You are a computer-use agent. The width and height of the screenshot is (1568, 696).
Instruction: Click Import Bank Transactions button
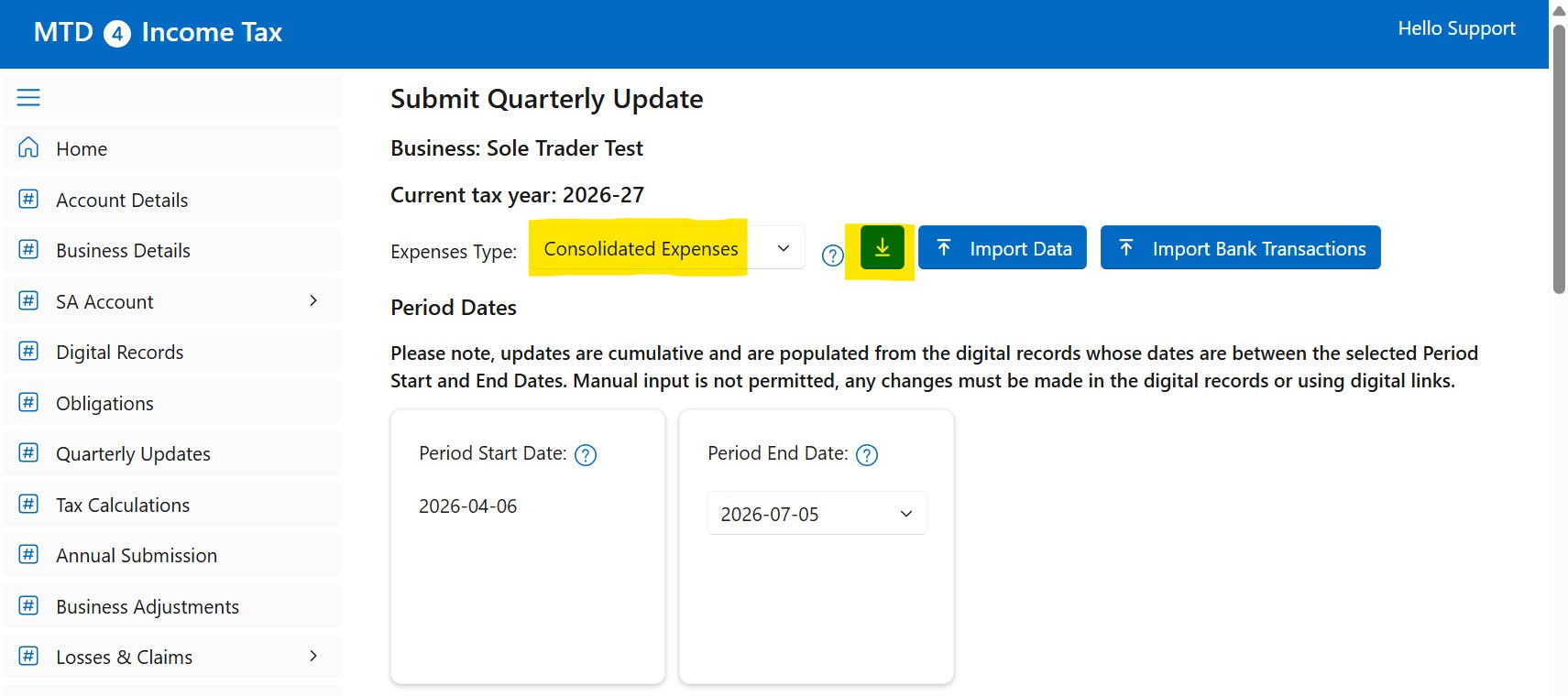pos(1240,248)
